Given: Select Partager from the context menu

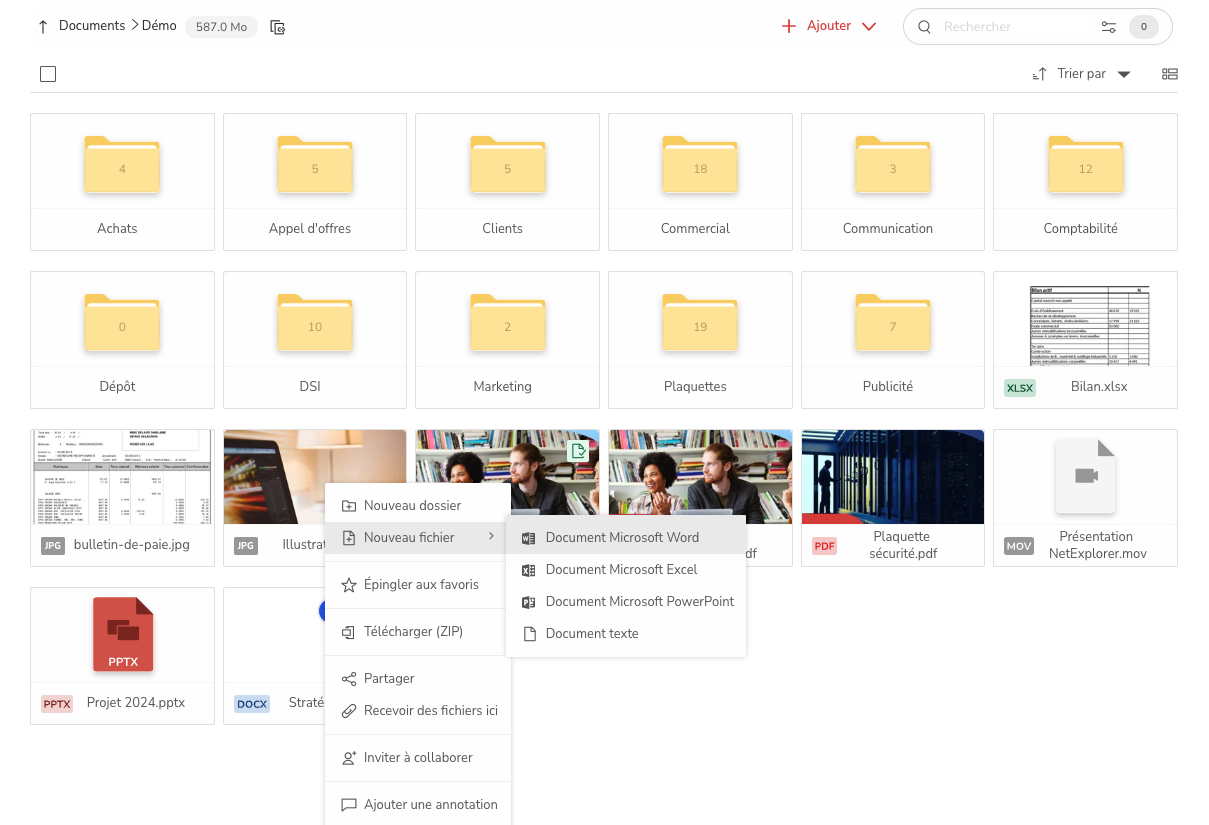Looking at the screenshot, I should pos(391,678).
